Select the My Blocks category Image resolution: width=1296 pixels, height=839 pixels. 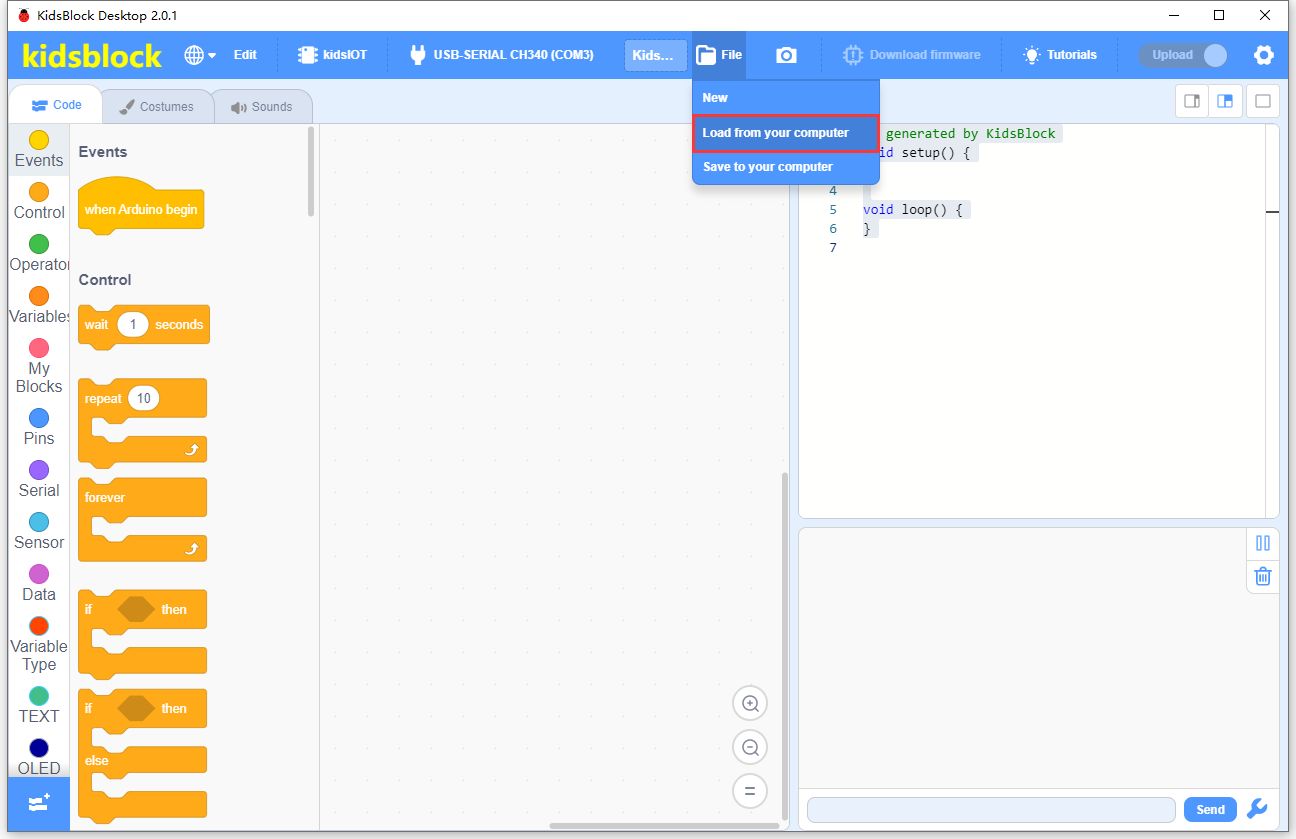click(x=39, y=366)
